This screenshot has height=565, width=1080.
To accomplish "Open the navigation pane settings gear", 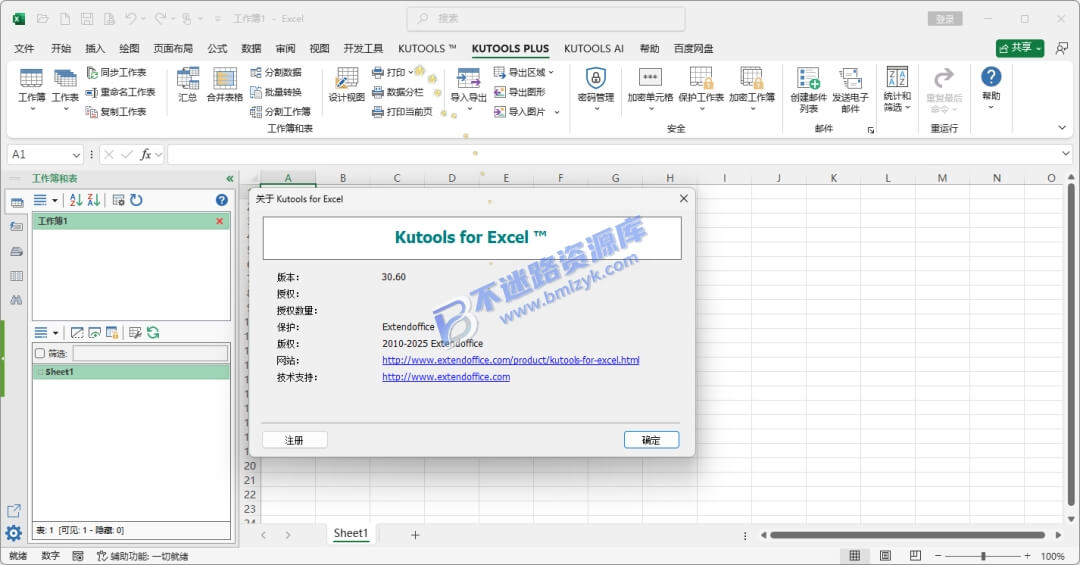I will [14, 533].
